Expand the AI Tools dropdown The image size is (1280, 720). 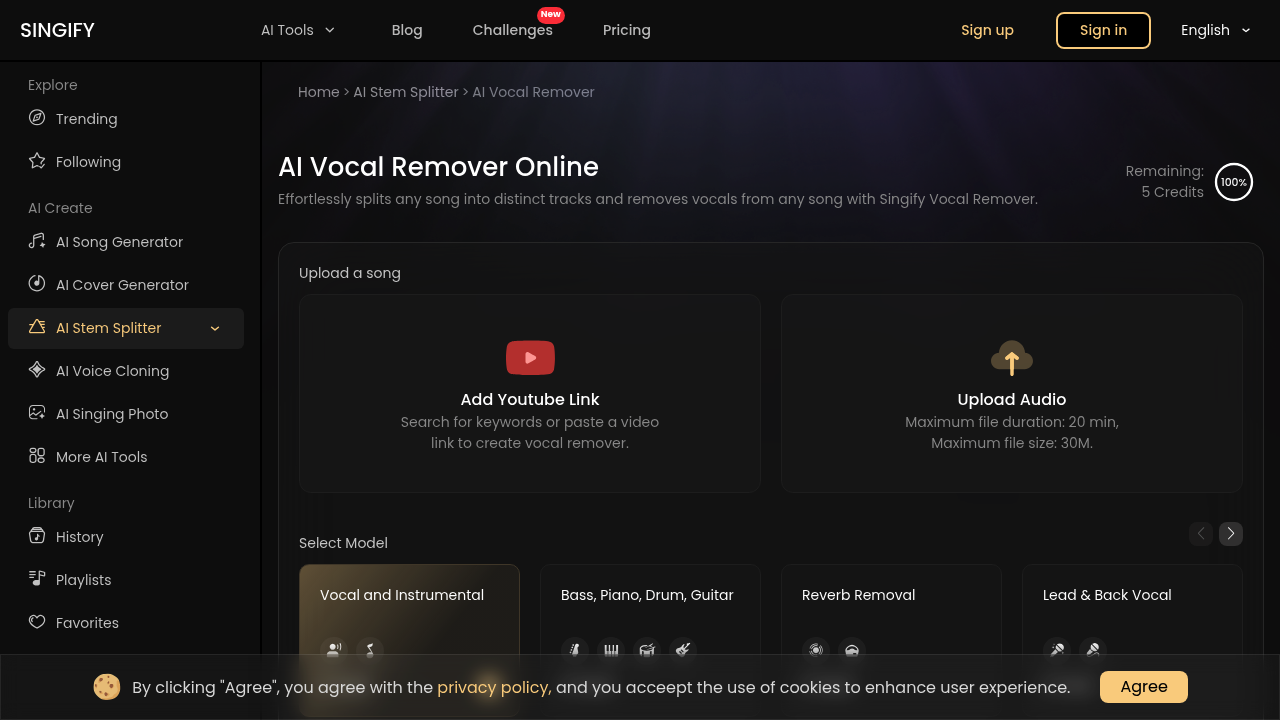click(297, 30)
